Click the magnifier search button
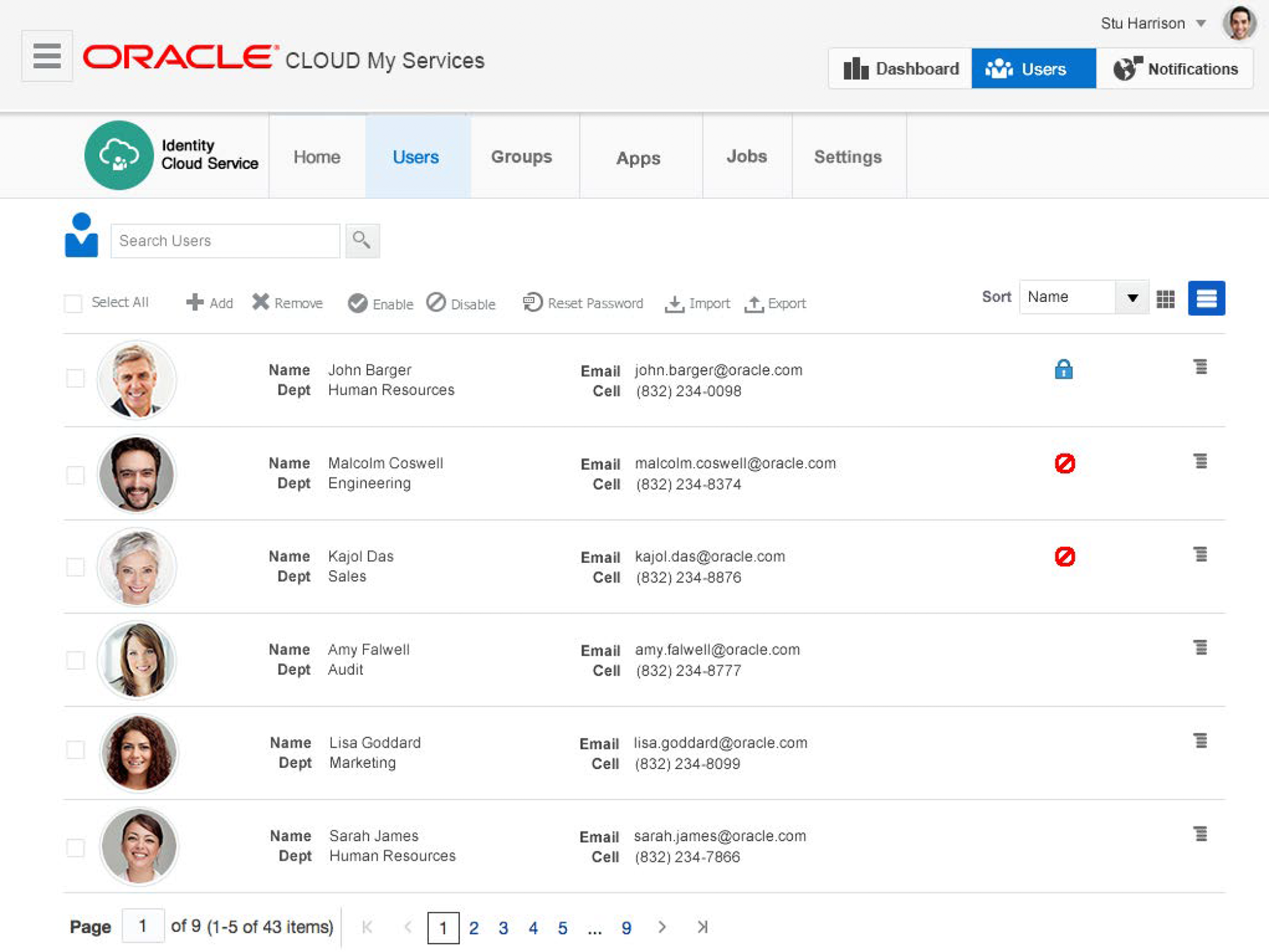The width and height of the screenshot is (1269, 952). click(362, 240)
